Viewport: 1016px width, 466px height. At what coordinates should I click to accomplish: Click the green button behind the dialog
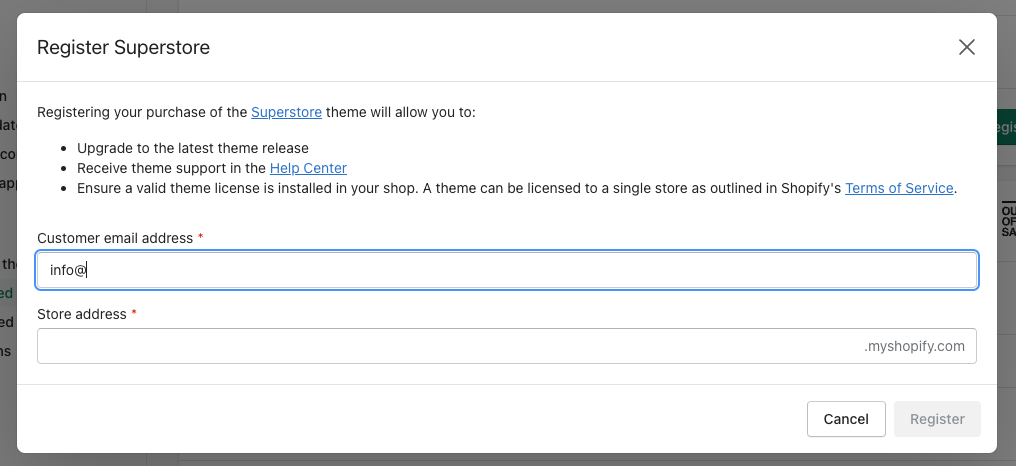pyautogui.click(x=1005, y=128)
